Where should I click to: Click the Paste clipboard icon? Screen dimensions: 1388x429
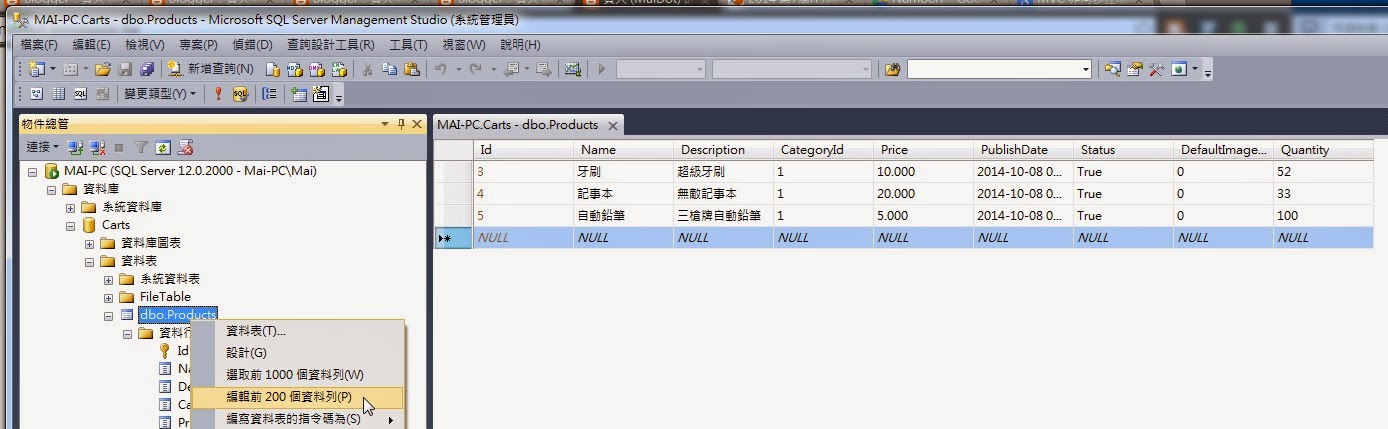pos(411,69)
